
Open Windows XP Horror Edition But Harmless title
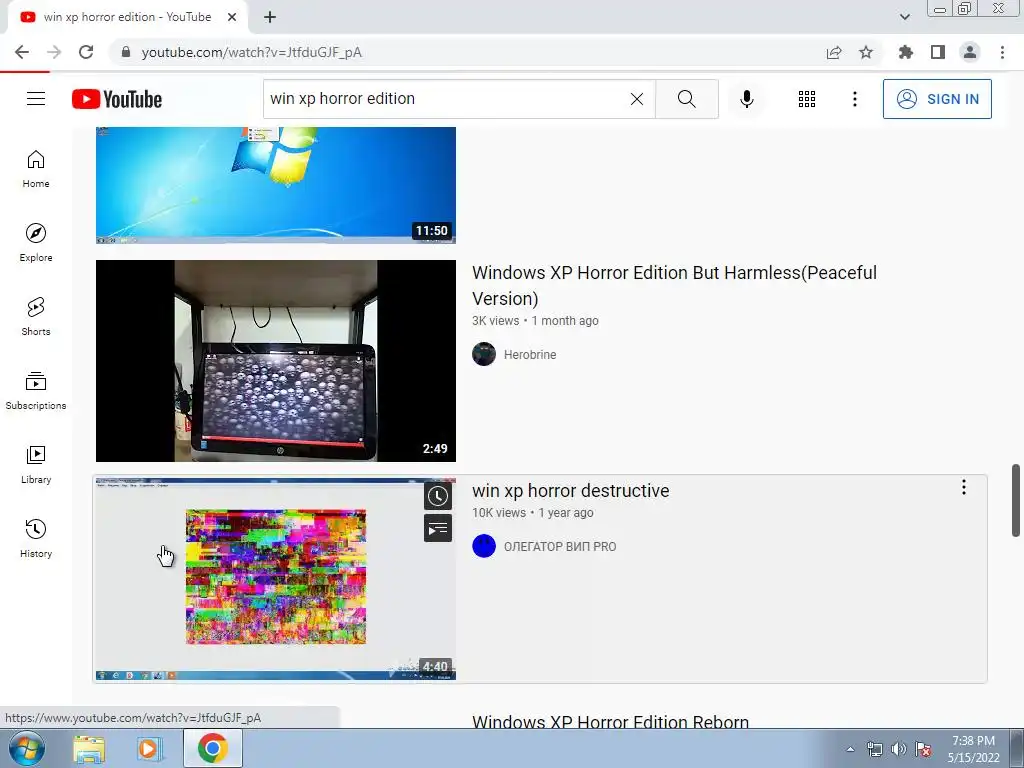tap(674, 285)
